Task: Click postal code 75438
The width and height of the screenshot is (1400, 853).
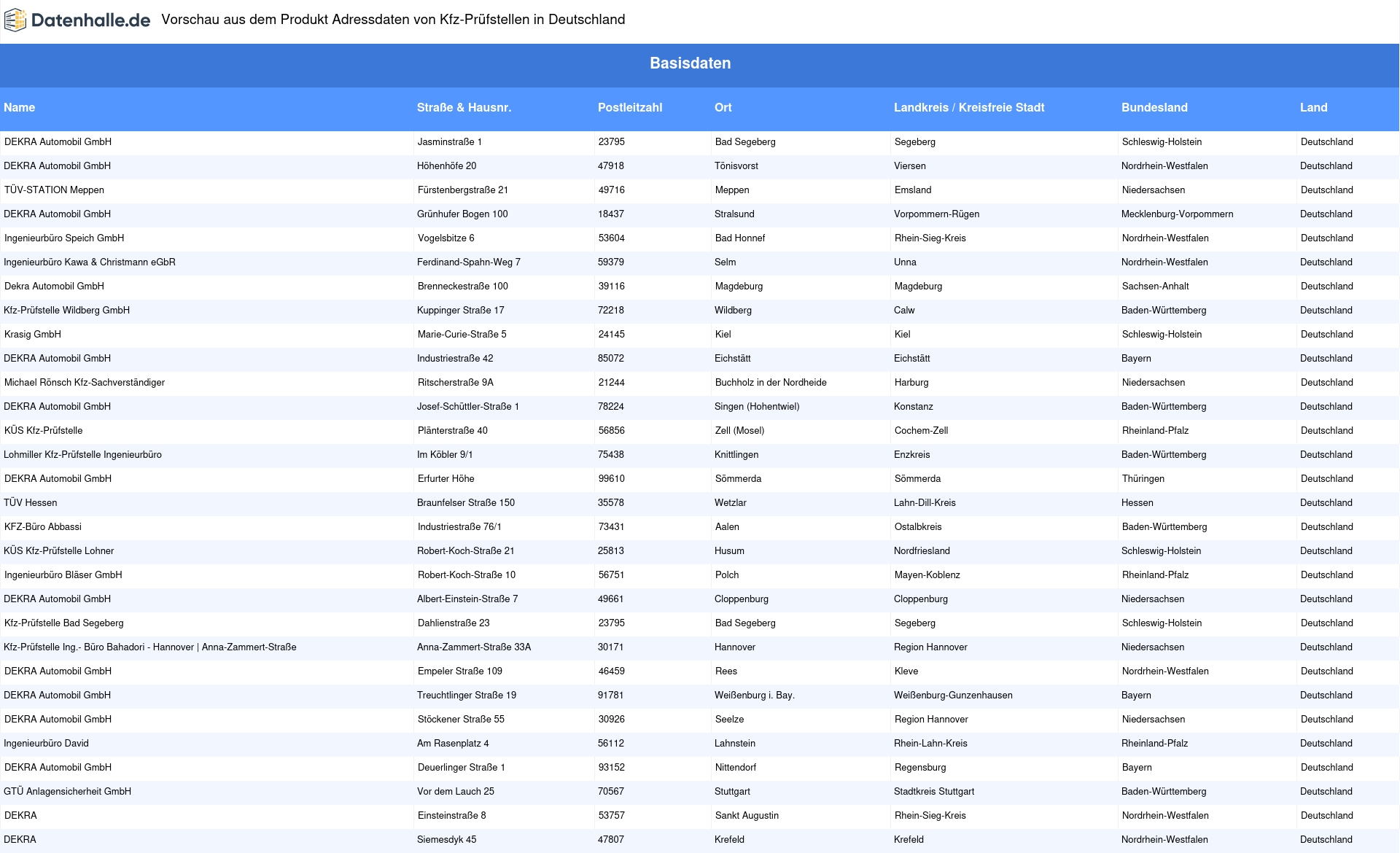Action: 611,454
